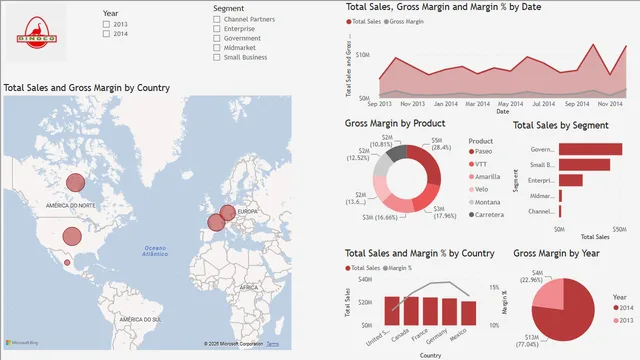The width and height of the screenshot is (640, 360).
Task: Select Amarilla in the Product legend
Action: click(x=484, y=177)
